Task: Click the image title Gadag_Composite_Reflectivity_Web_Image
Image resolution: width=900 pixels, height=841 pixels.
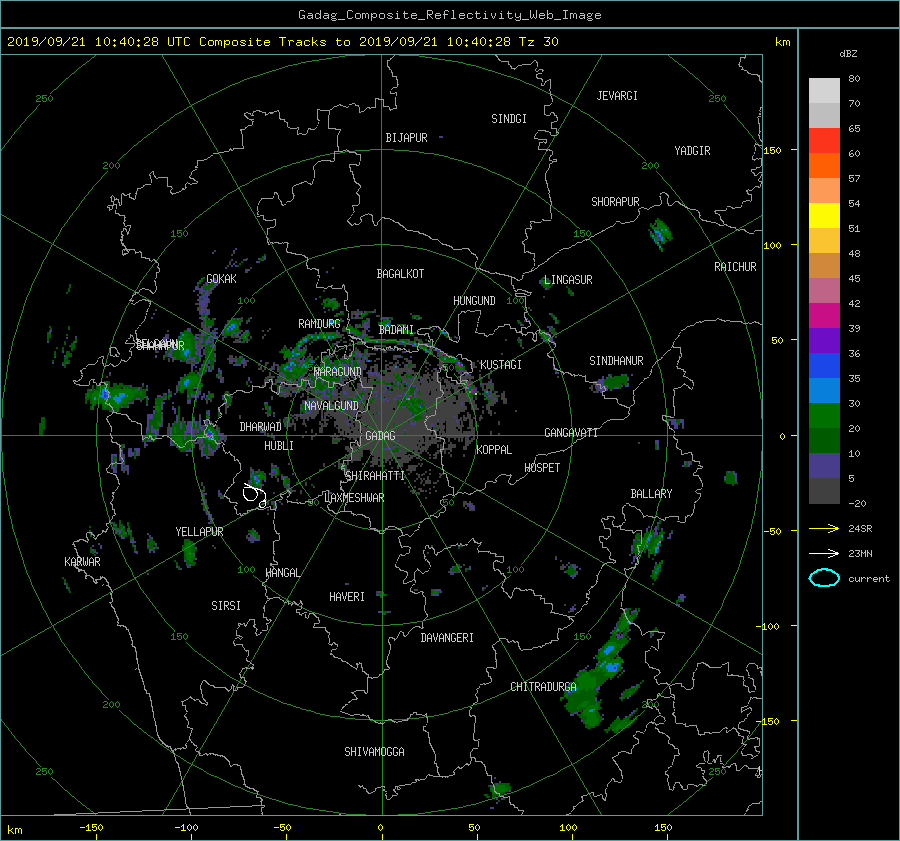Action: tap(449, 15)
